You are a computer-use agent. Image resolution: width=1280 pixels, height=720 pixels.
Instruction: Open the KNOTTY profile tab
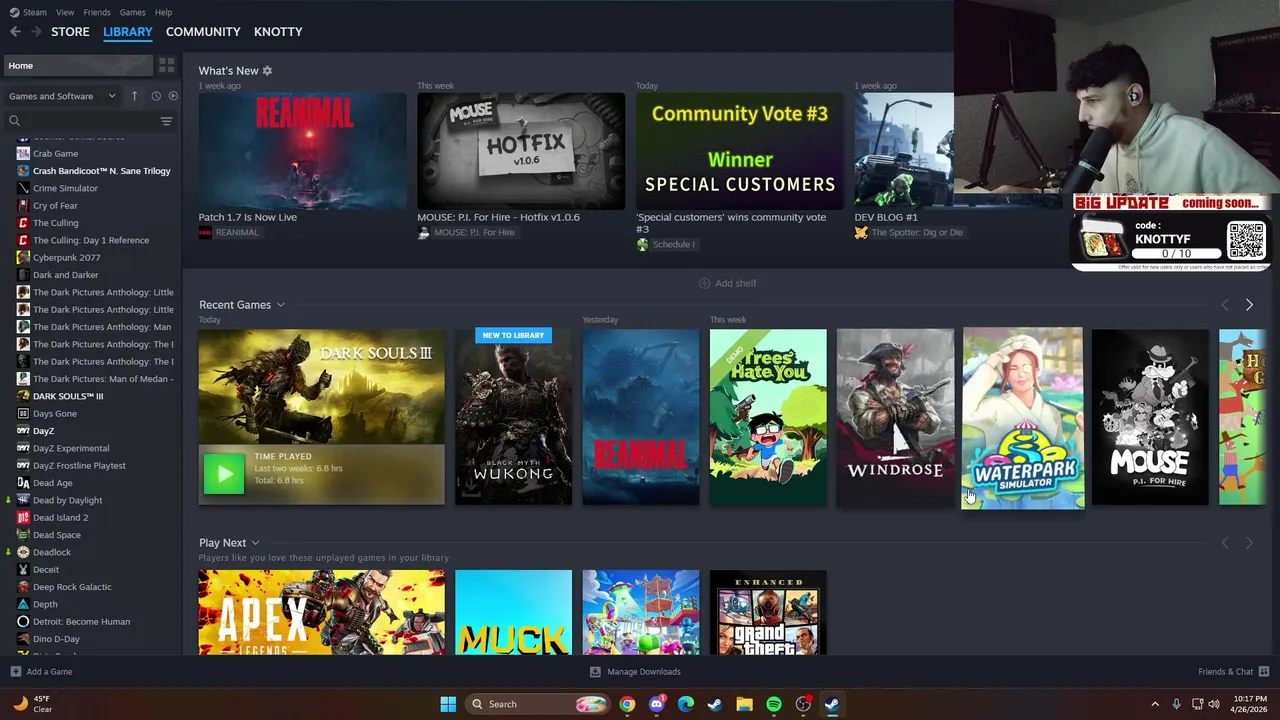(278, 32)
